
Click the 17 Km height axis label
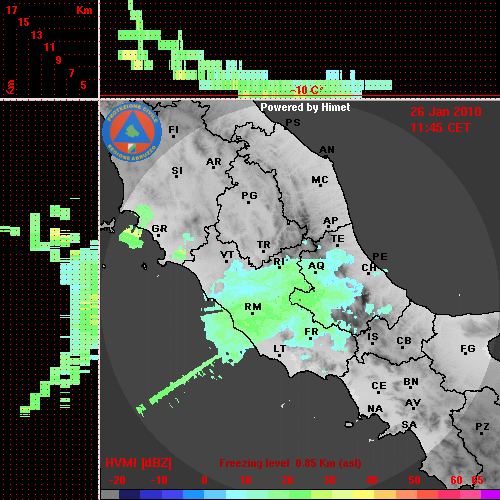pyautogui.click(x=11, y=10)
